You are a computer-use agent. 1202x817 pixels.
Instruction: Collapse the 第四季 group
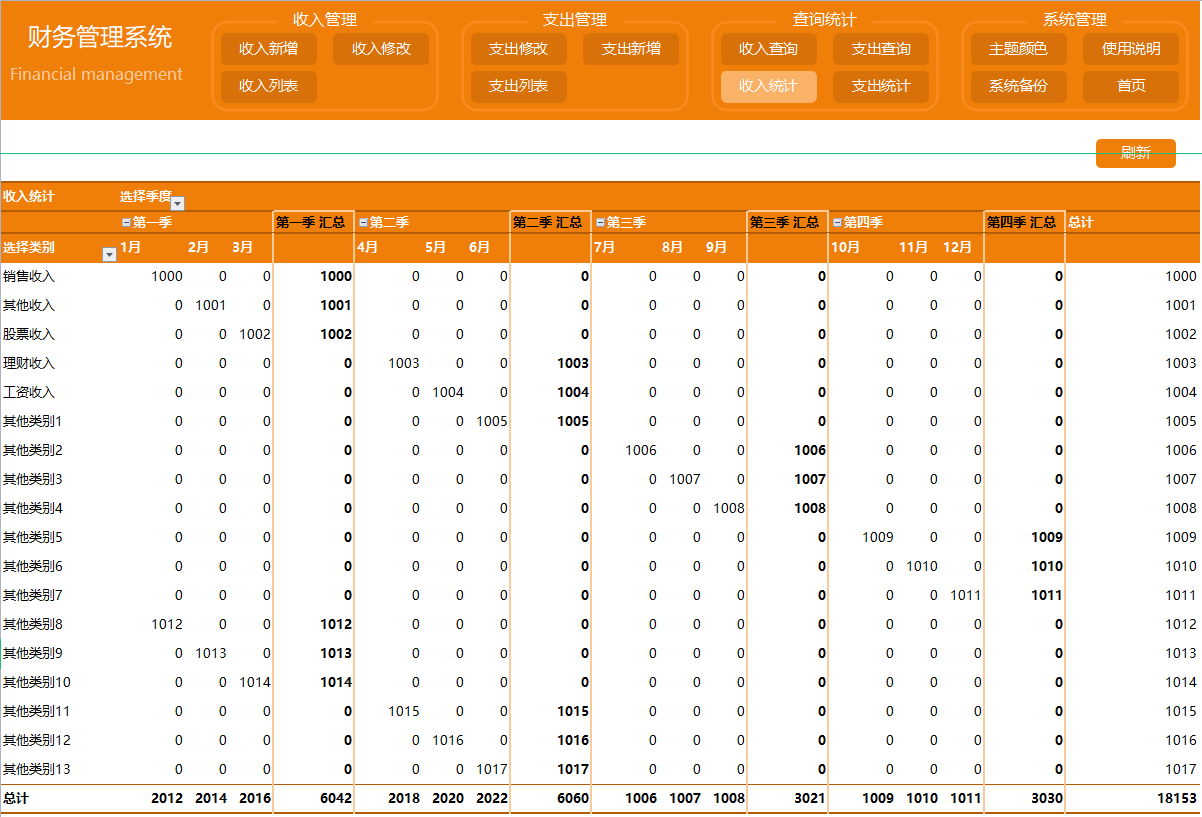[837, 223]
